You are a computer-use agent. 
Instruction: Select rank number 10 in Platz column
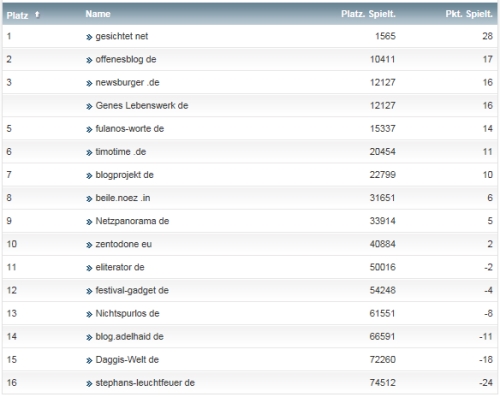(x=12, y=244)
